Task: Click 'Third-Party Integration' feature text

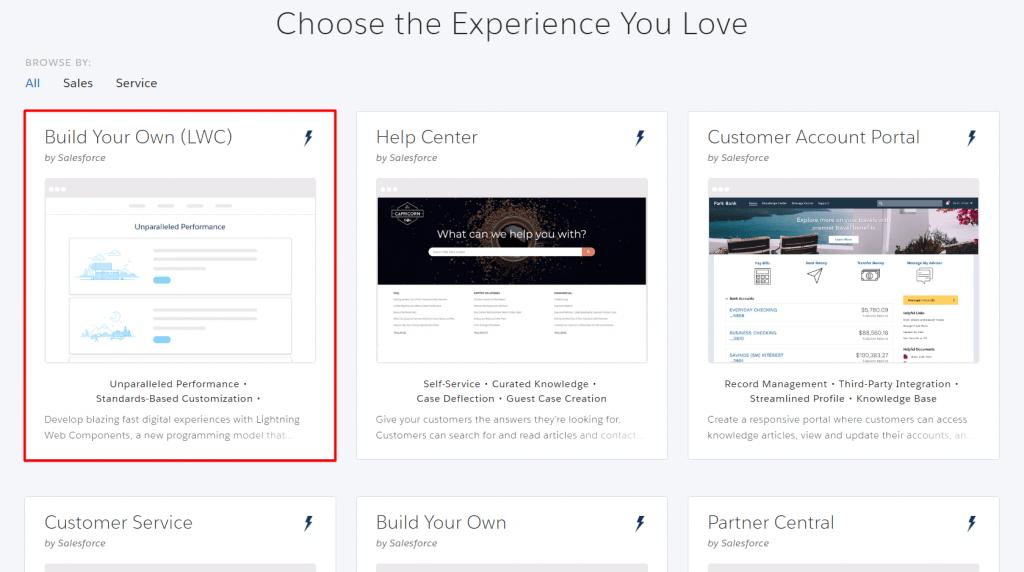Action: click(x=895, y=384)
